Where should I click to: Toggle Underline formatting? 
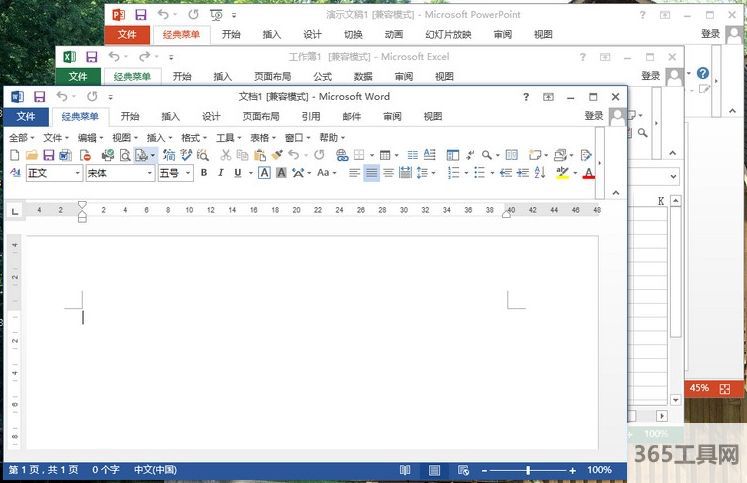(238, 172)
